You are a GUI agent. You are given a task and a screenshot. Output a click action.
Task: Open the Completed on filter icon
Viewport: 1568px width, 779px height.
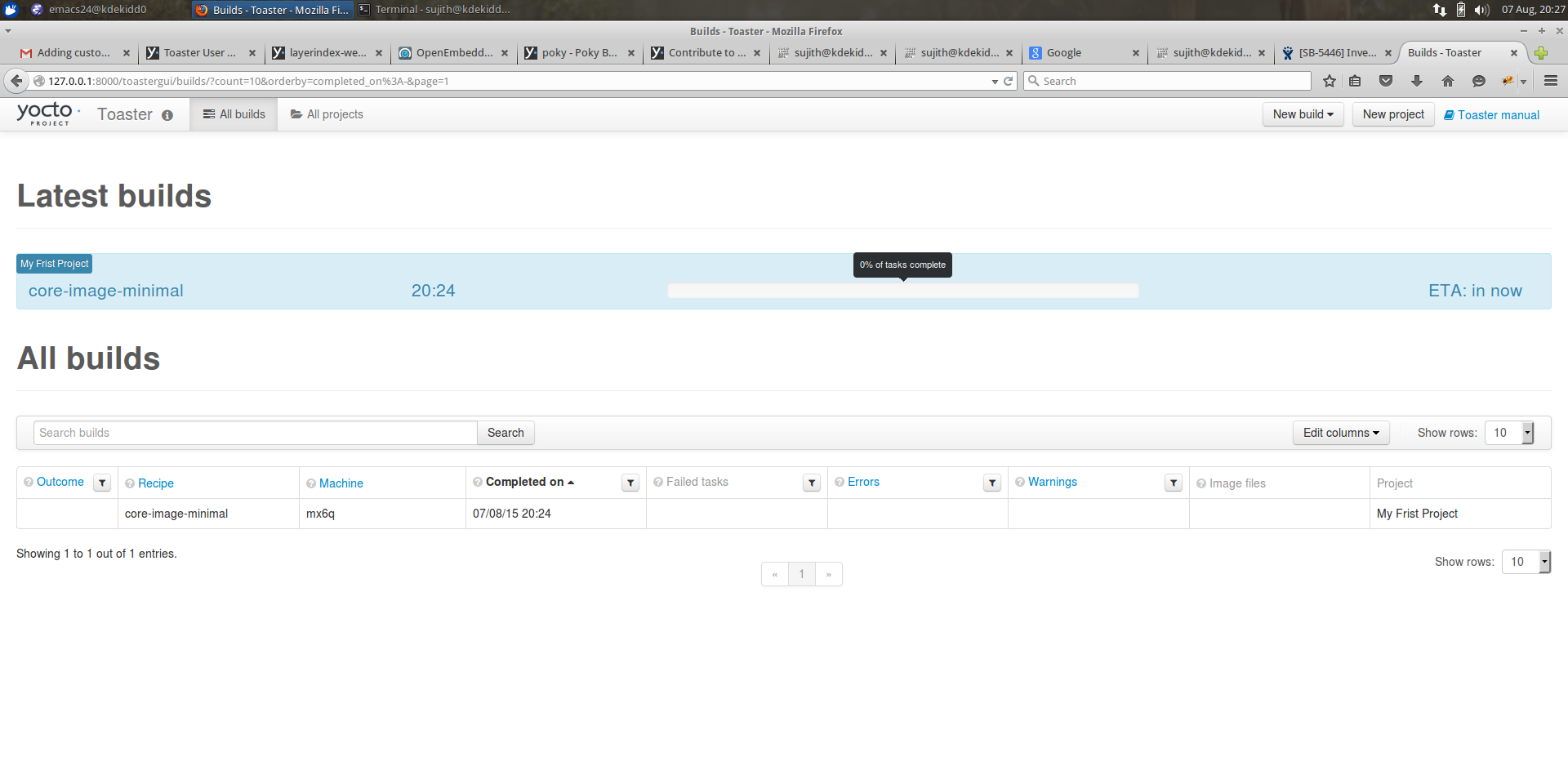pos(630,483)
